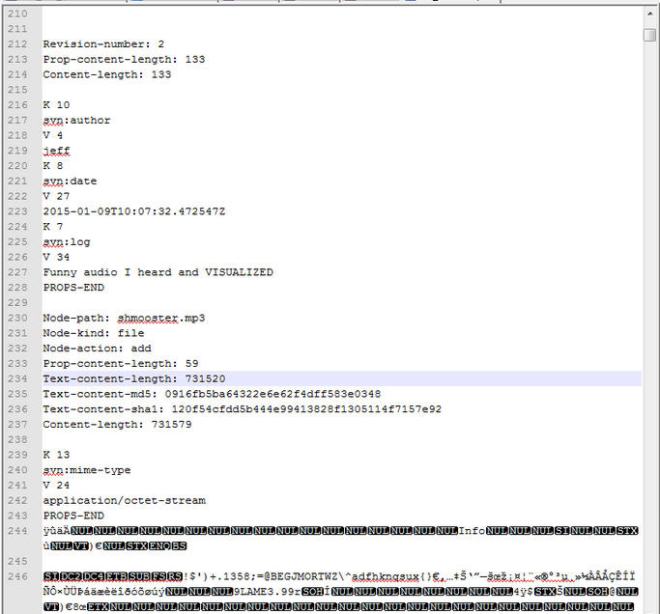Click the line 'Content-length: 133'
660x614 pixels.
[107, 74]
